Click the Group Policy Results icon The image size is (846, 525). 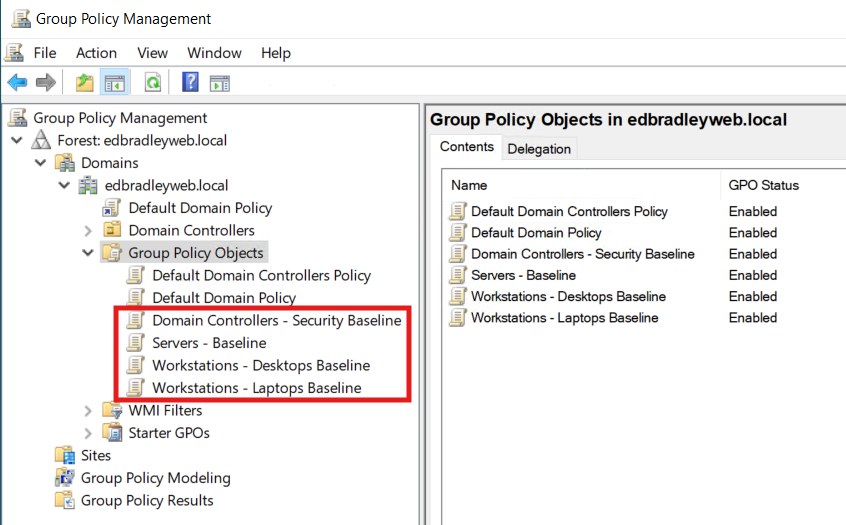65,500
